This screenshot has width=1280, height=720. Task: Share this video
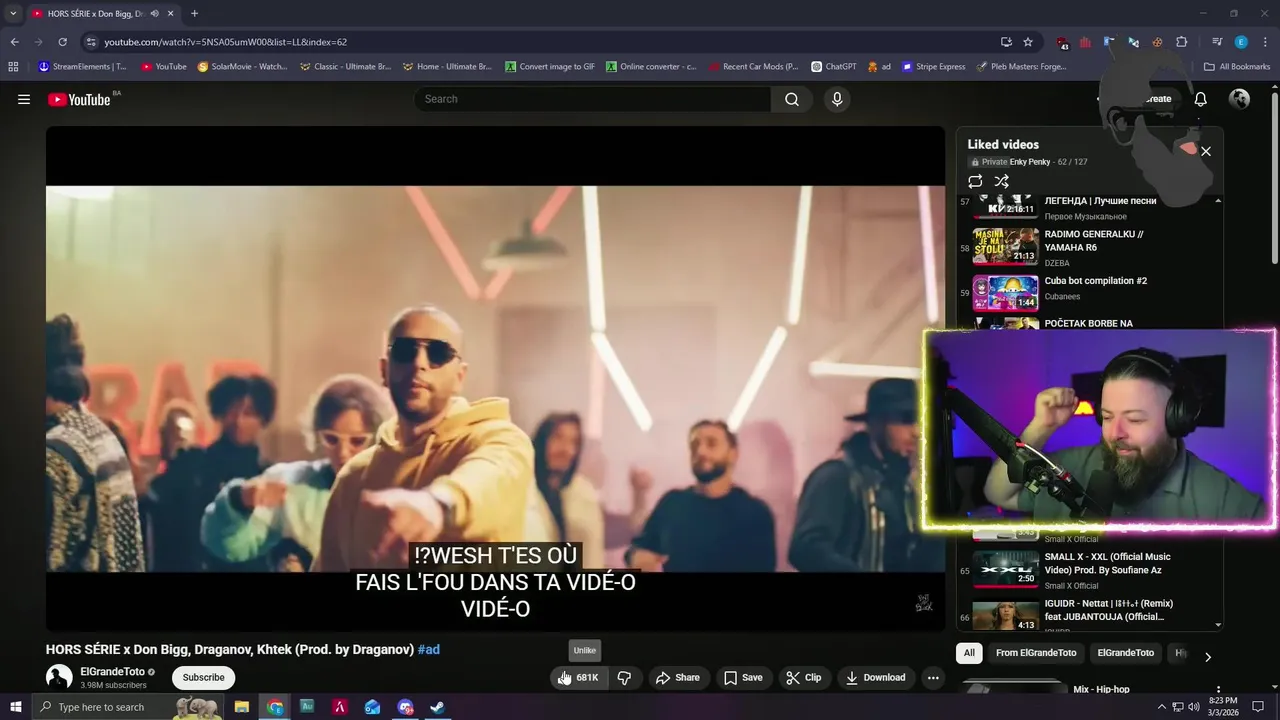[677, 678]
